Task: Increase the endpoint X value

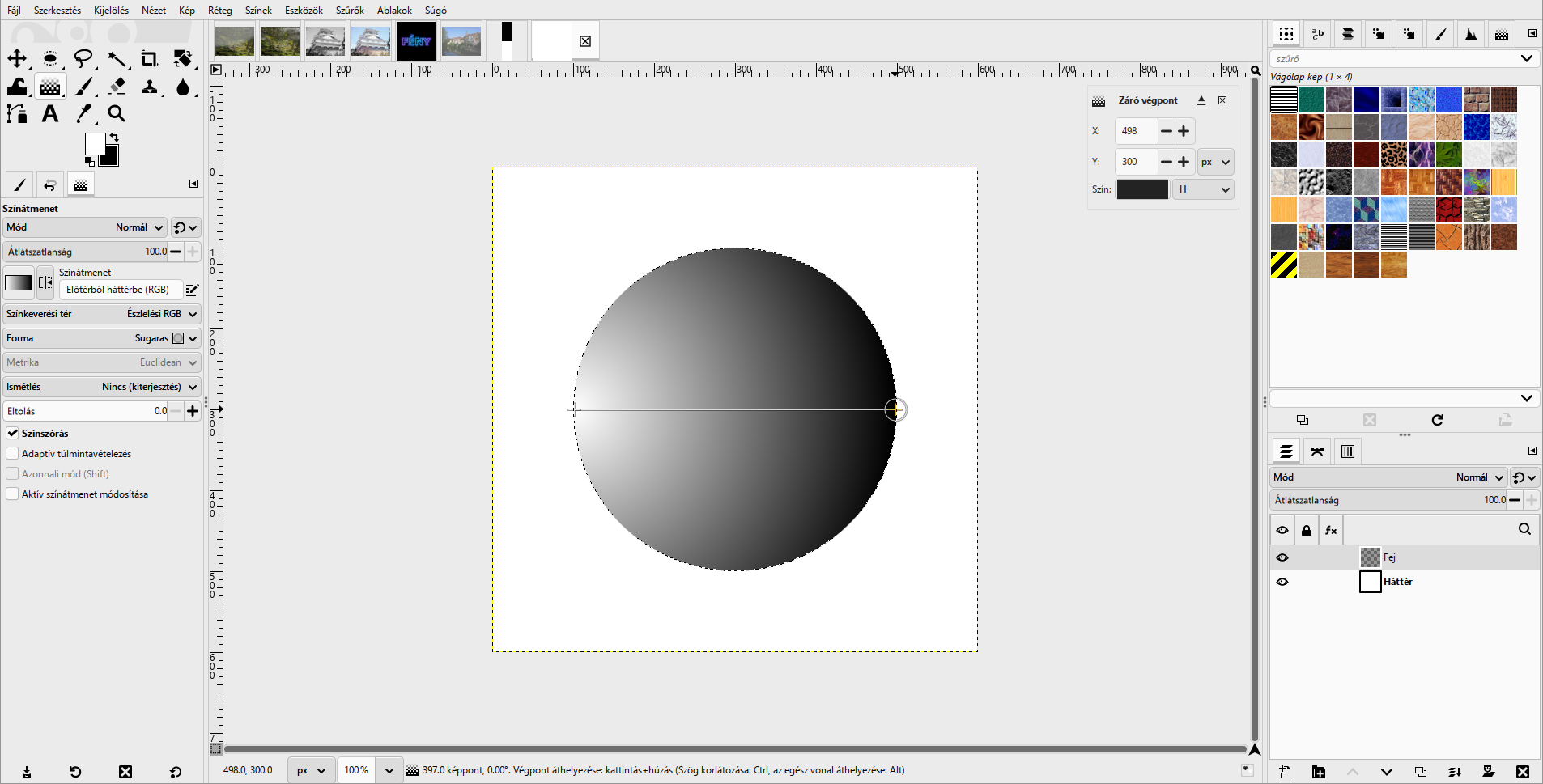Action: [x=1184, y=131]
